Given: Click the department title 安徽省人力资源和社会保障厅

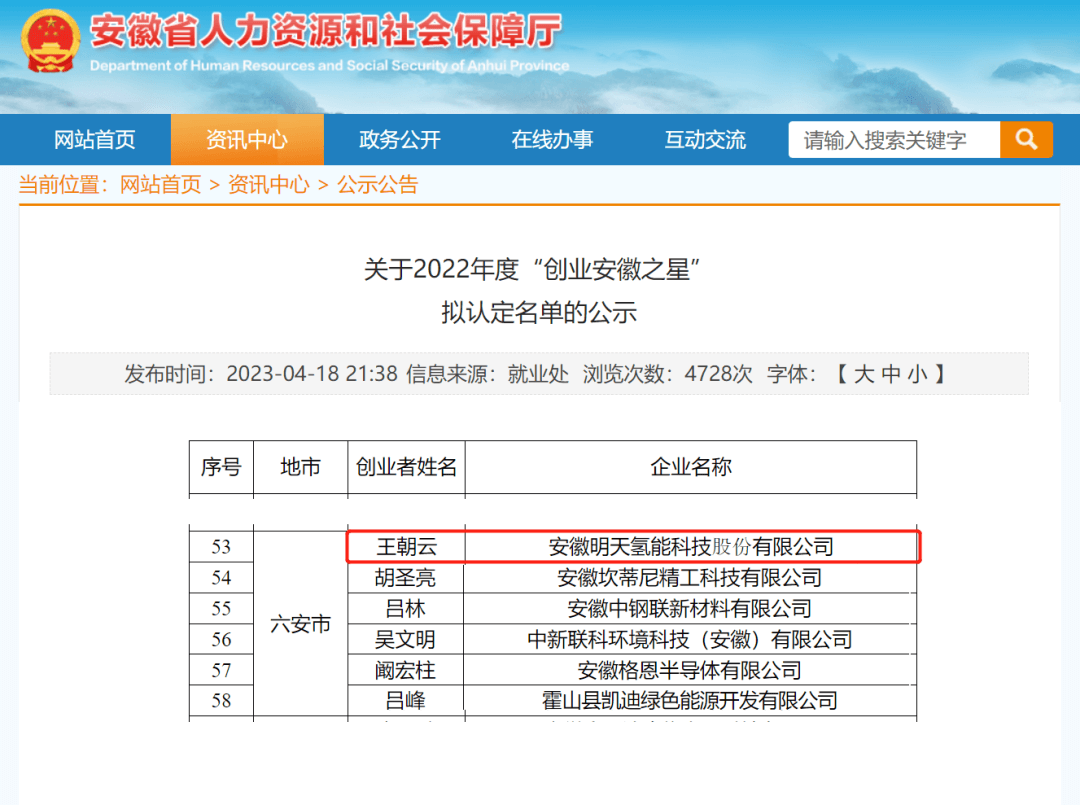Looking at the screenshot, I should tap(326, 32).
